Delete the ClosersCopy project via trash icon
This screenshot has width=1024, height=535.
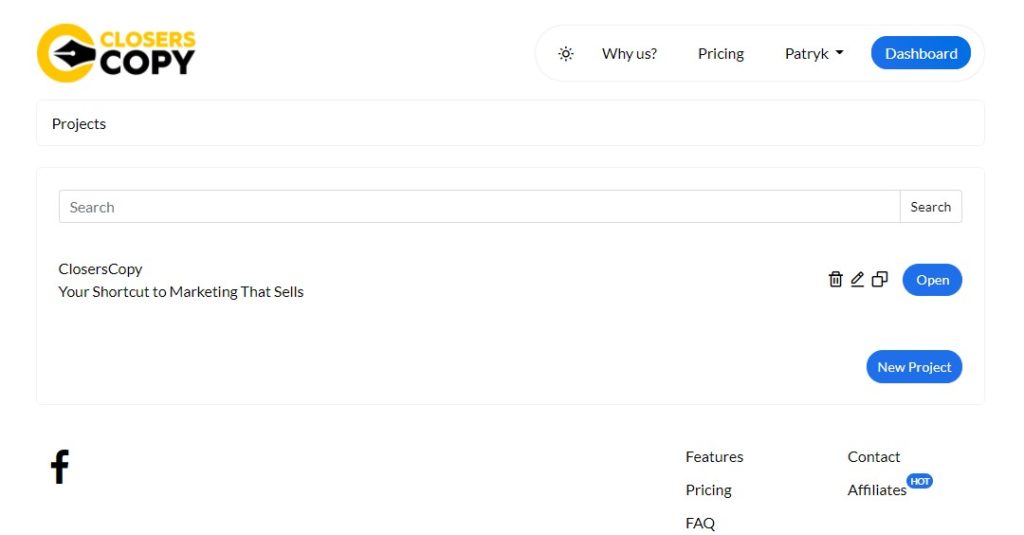point(835,280)
